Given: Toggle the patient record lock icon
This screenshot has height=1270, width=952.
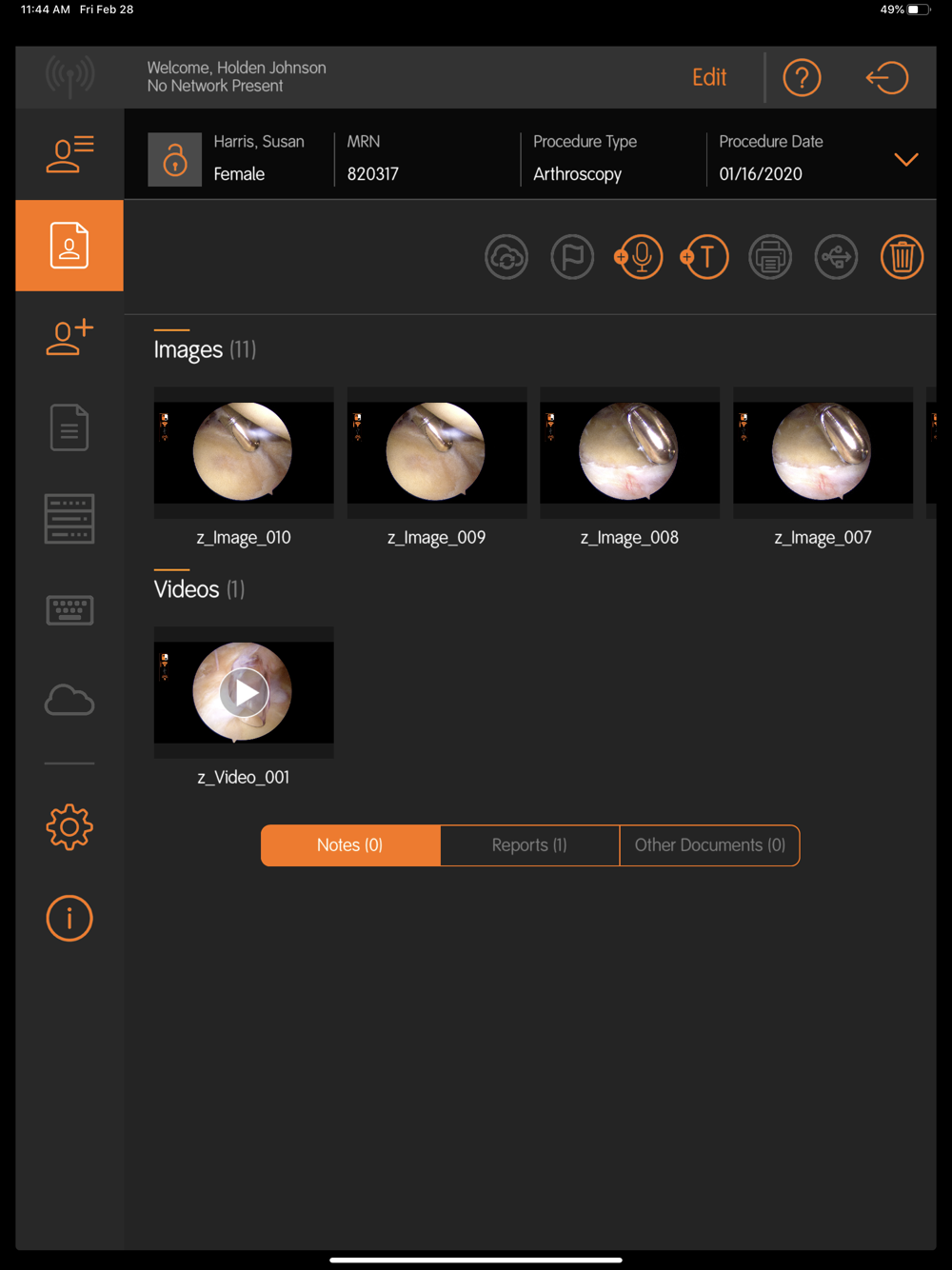Looking at the screenshot, I should click(175, 159).
